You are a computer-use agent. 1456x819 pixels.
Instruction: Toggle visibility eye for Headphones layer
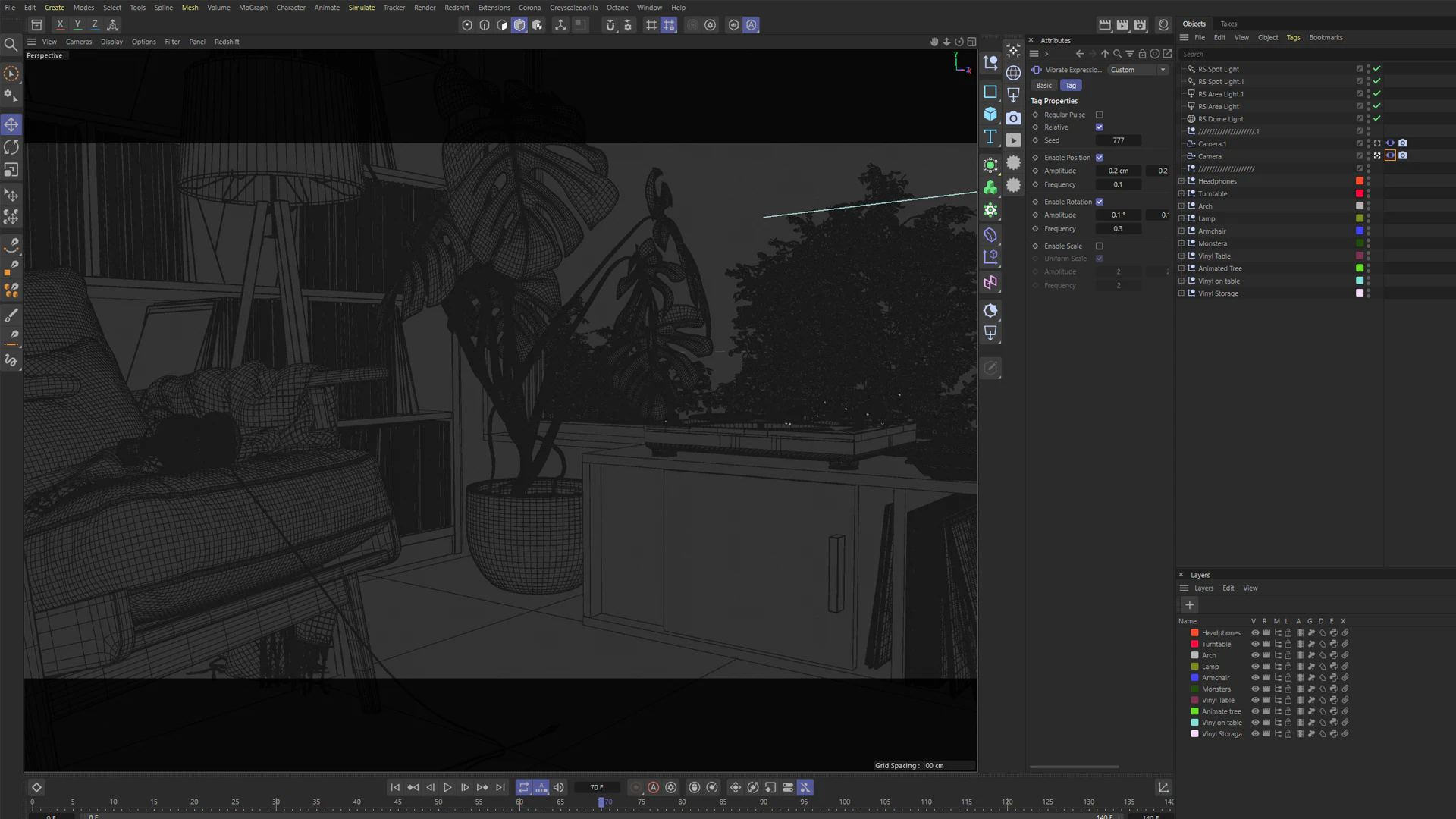(x=1255, y=633)
